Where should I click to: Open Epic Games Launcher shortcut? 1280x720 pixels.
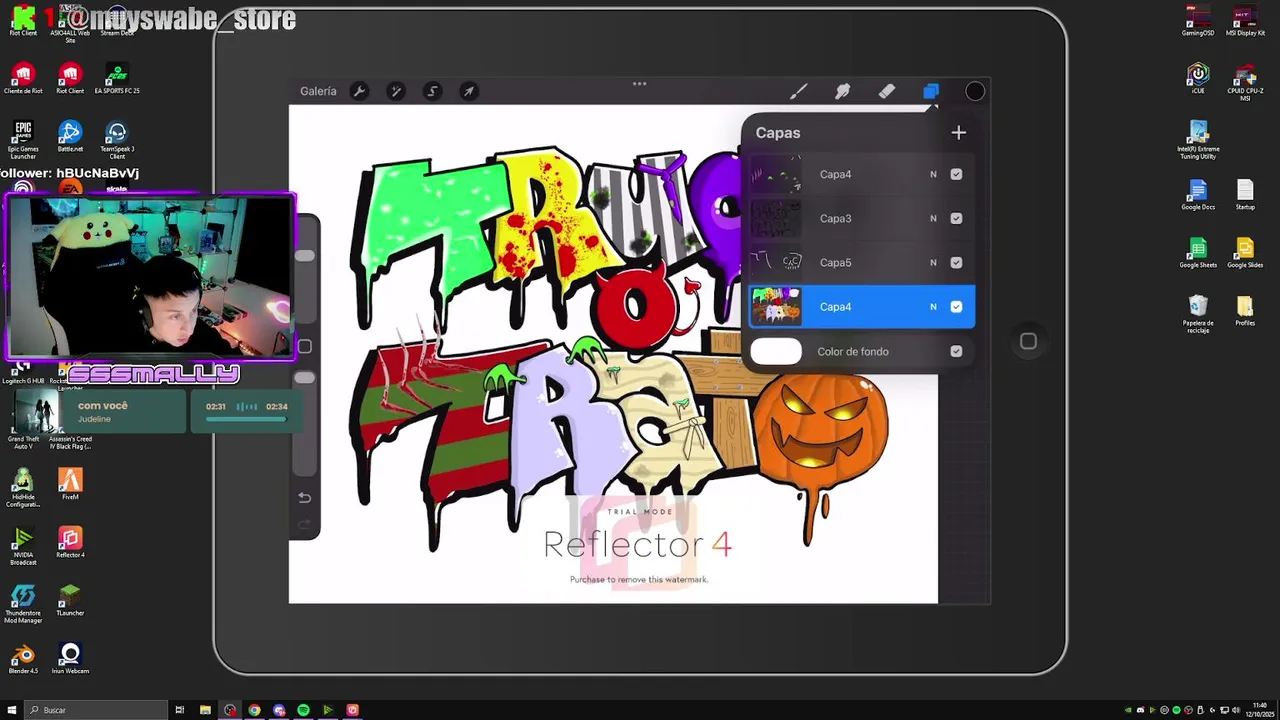click(23, 139)
